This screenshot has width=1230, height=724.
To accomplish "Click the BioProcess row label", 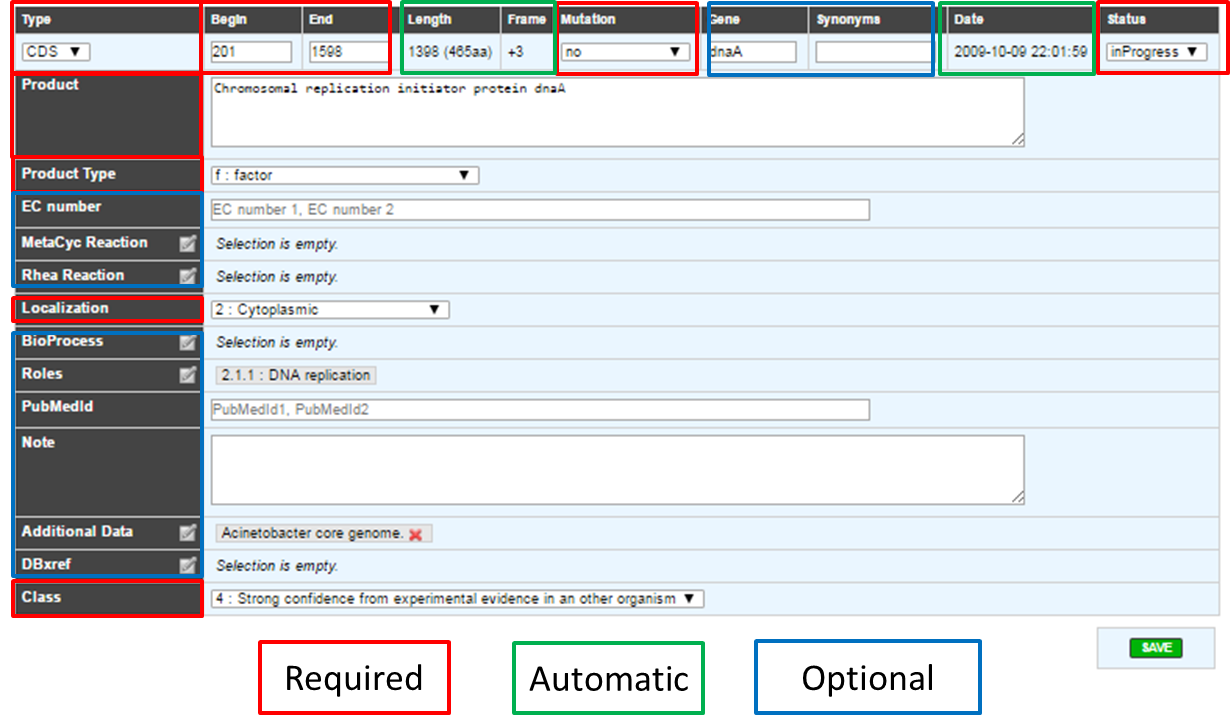I will 62,342.
